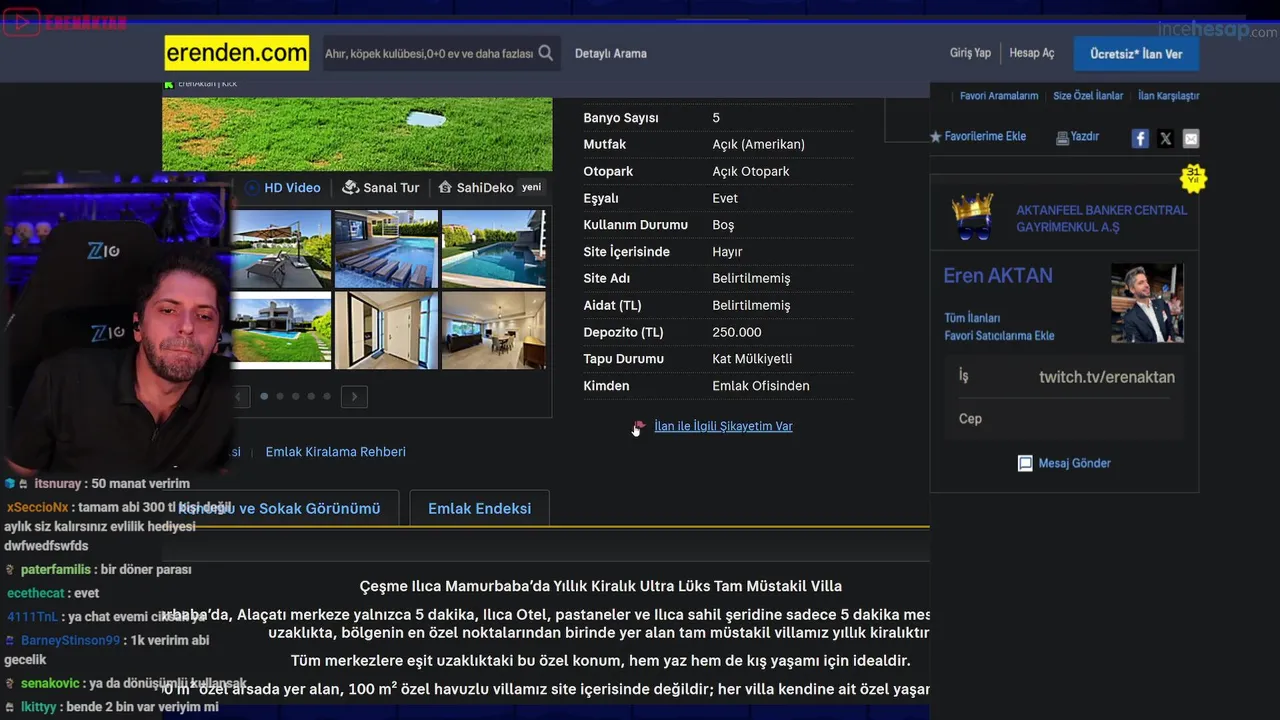Click Favori Satıcılarıma Ekle

pos(999,336)
